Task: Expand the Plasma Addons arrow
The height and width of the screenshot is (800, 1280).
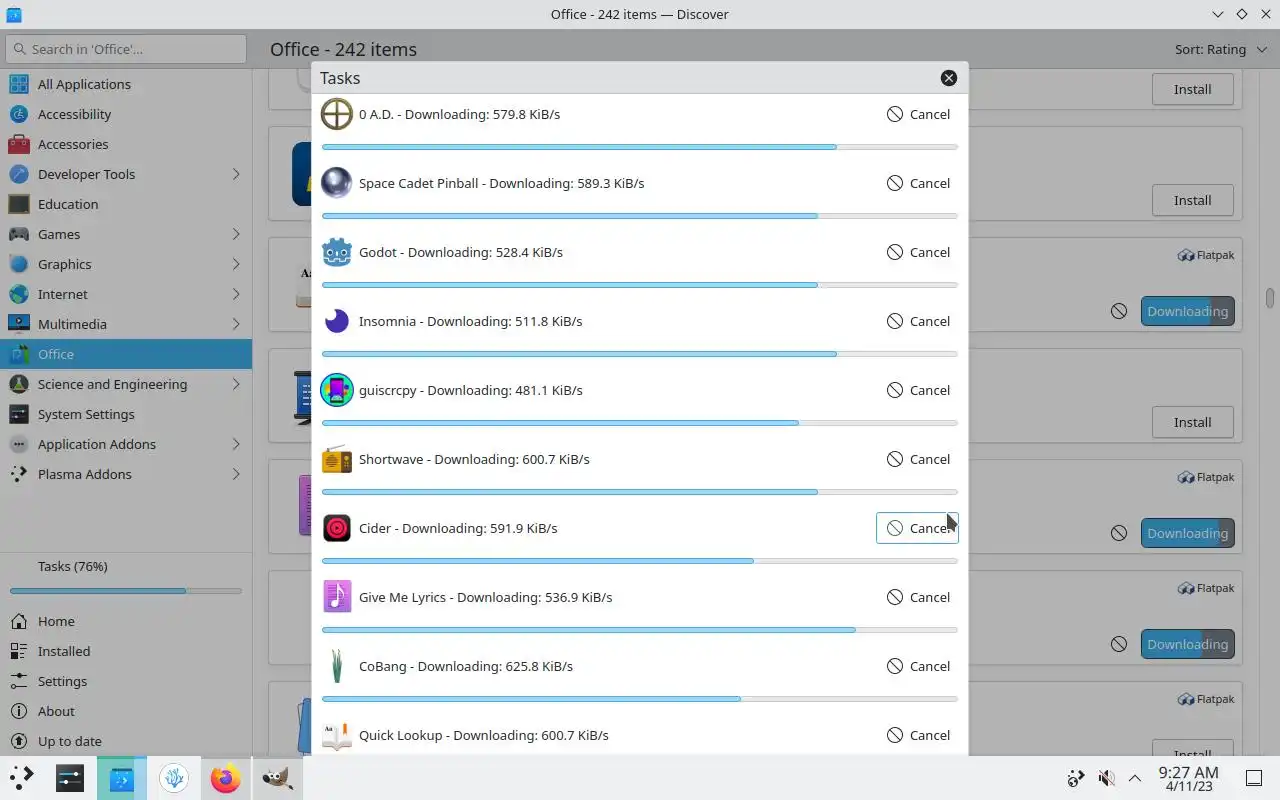Action: click(x=236, y=474)
